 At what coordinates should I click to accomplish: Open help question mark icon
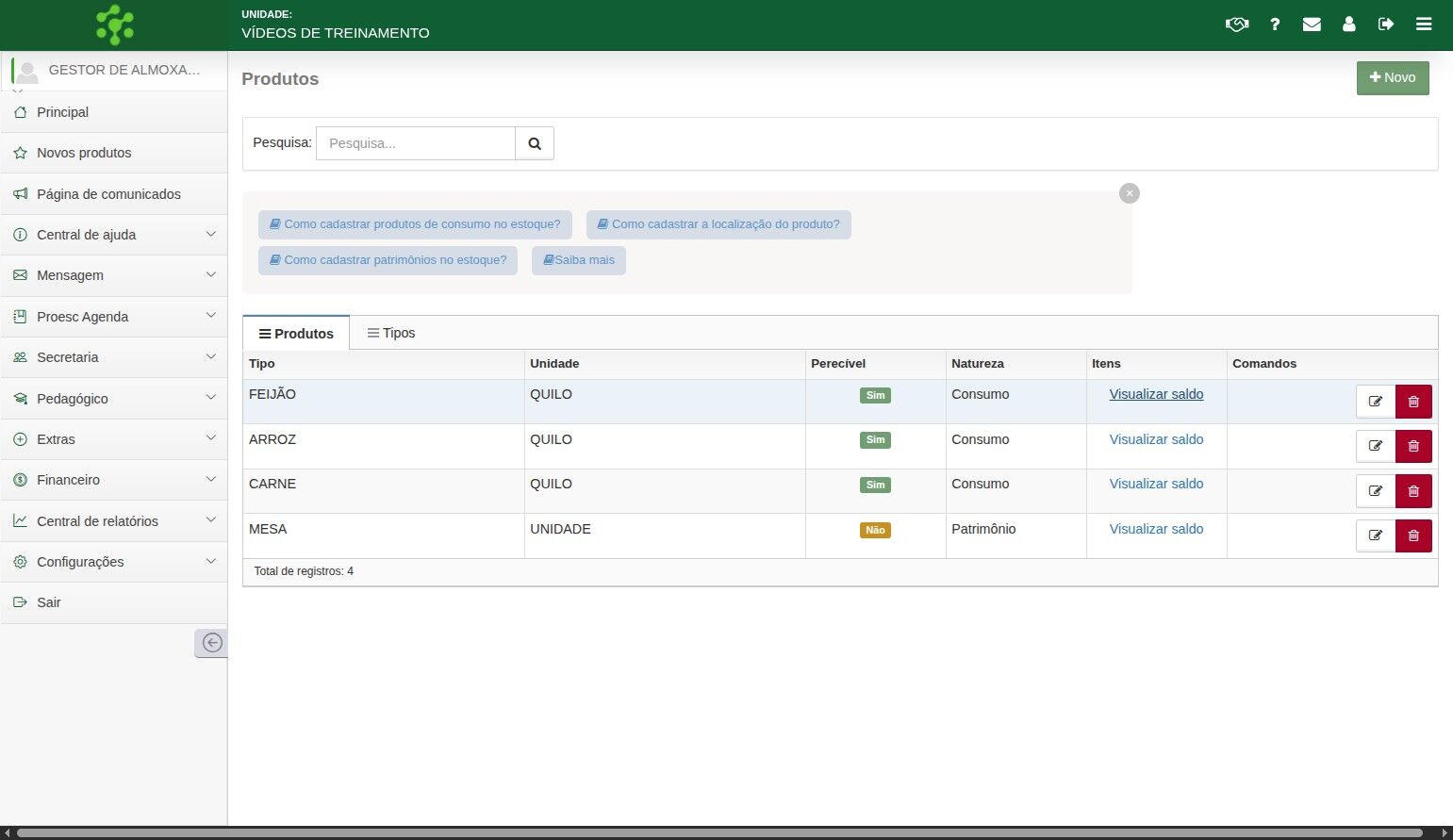pyautogui.click(x=1275, y=25)
